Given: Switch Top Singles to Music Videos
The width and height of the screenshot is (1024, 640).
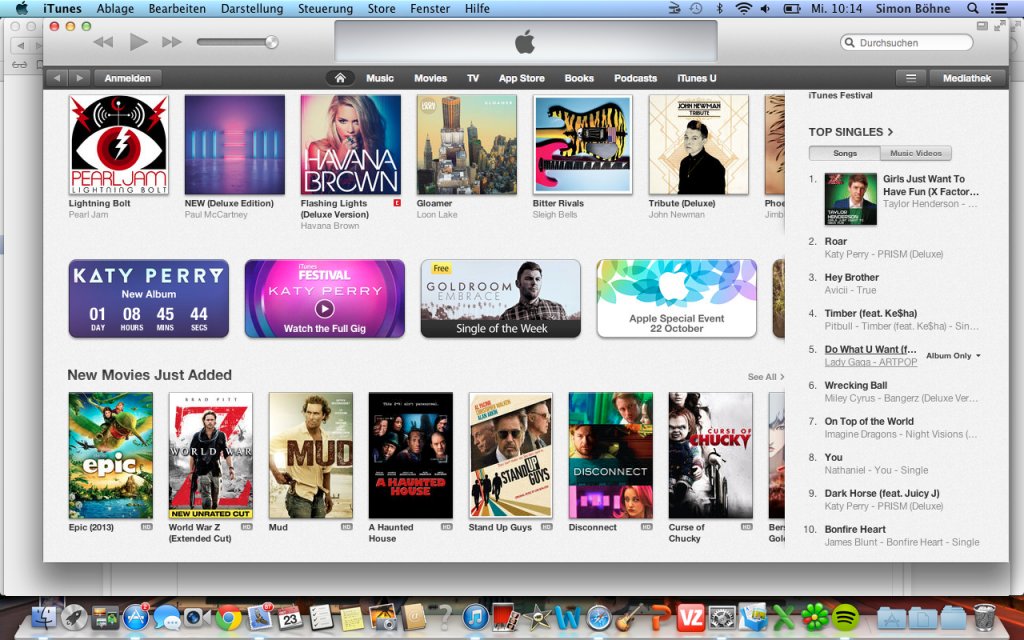Looking at the screenshot, I should 916,153.
